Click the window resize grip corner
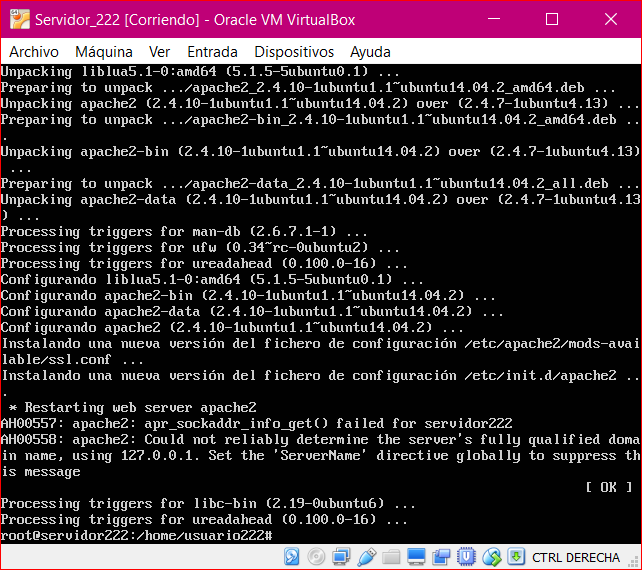 [635, 563]
